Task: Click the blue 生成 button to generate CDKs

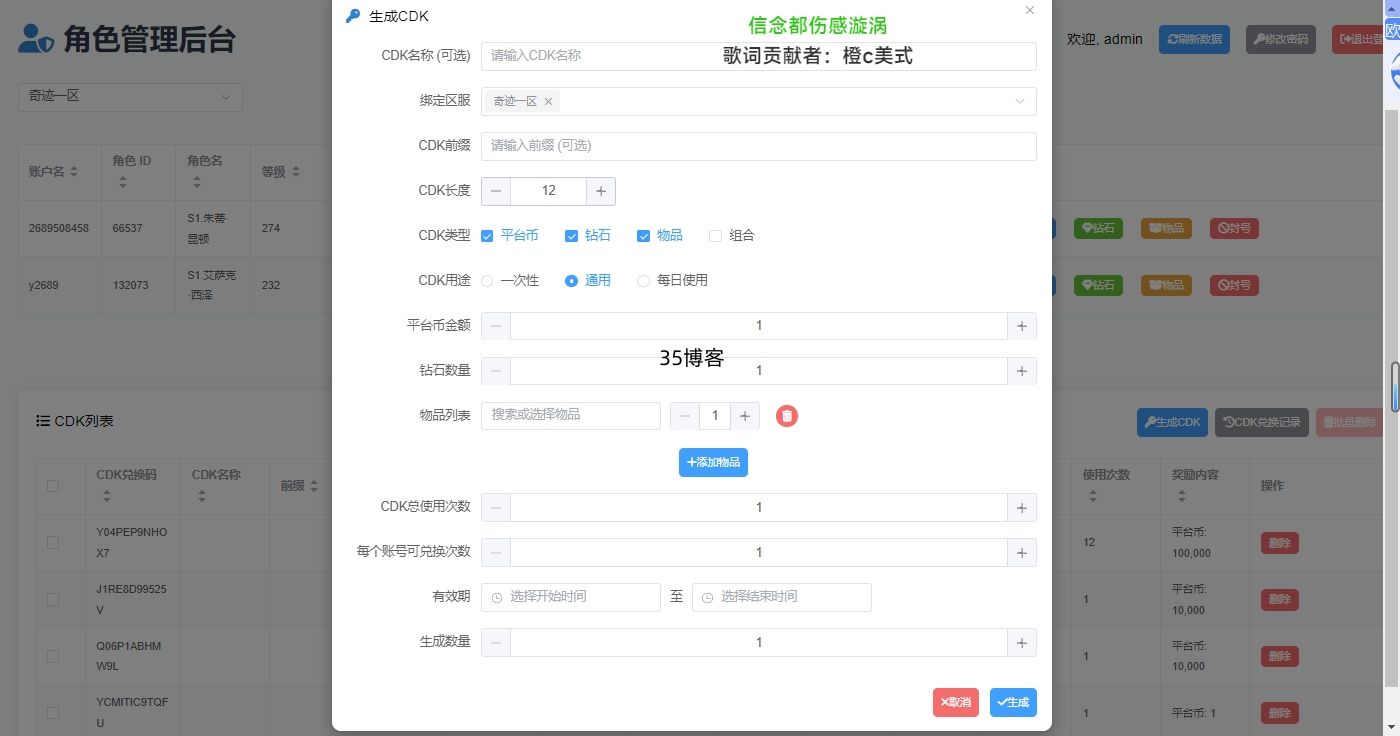Action: [1012, 702]
